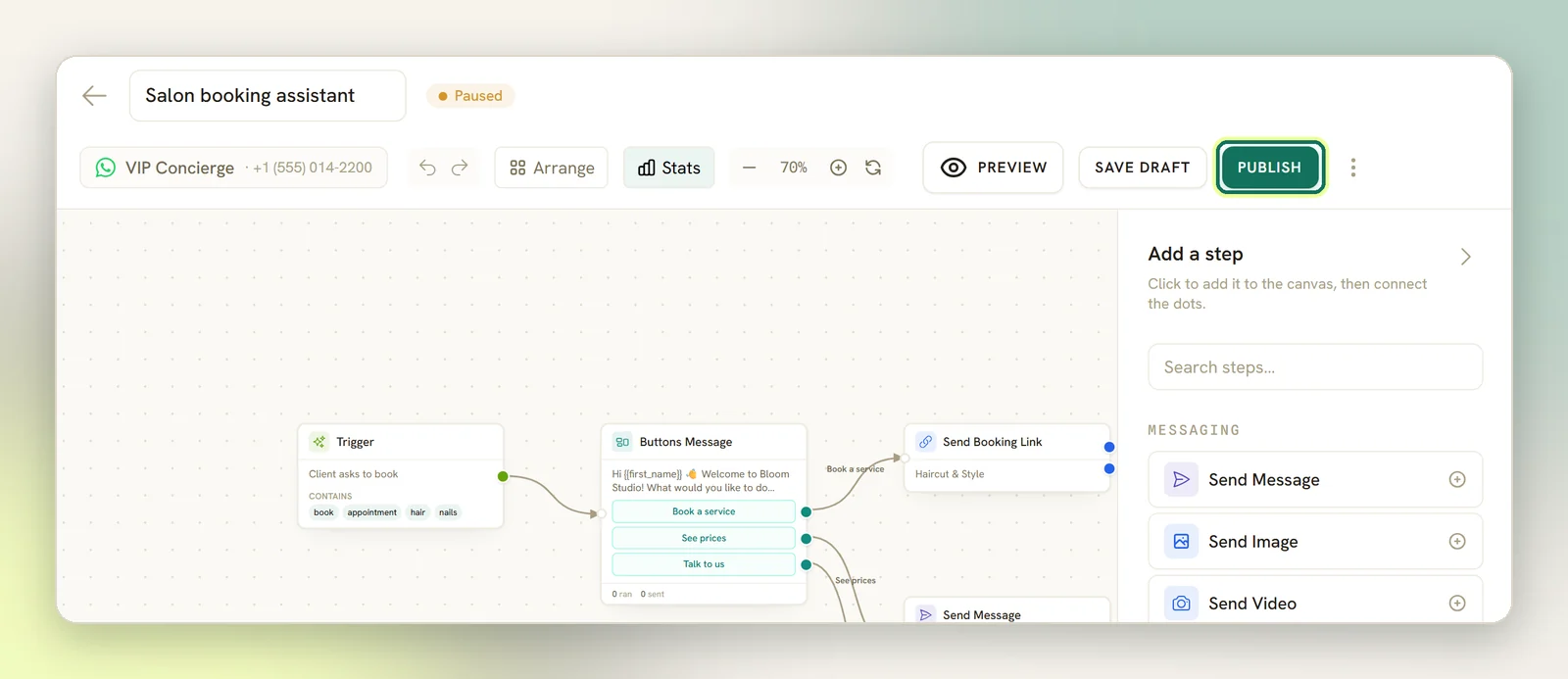1568x679 pixels.
Task: Click the welcome message text in Buttons node
Action: 701,481
